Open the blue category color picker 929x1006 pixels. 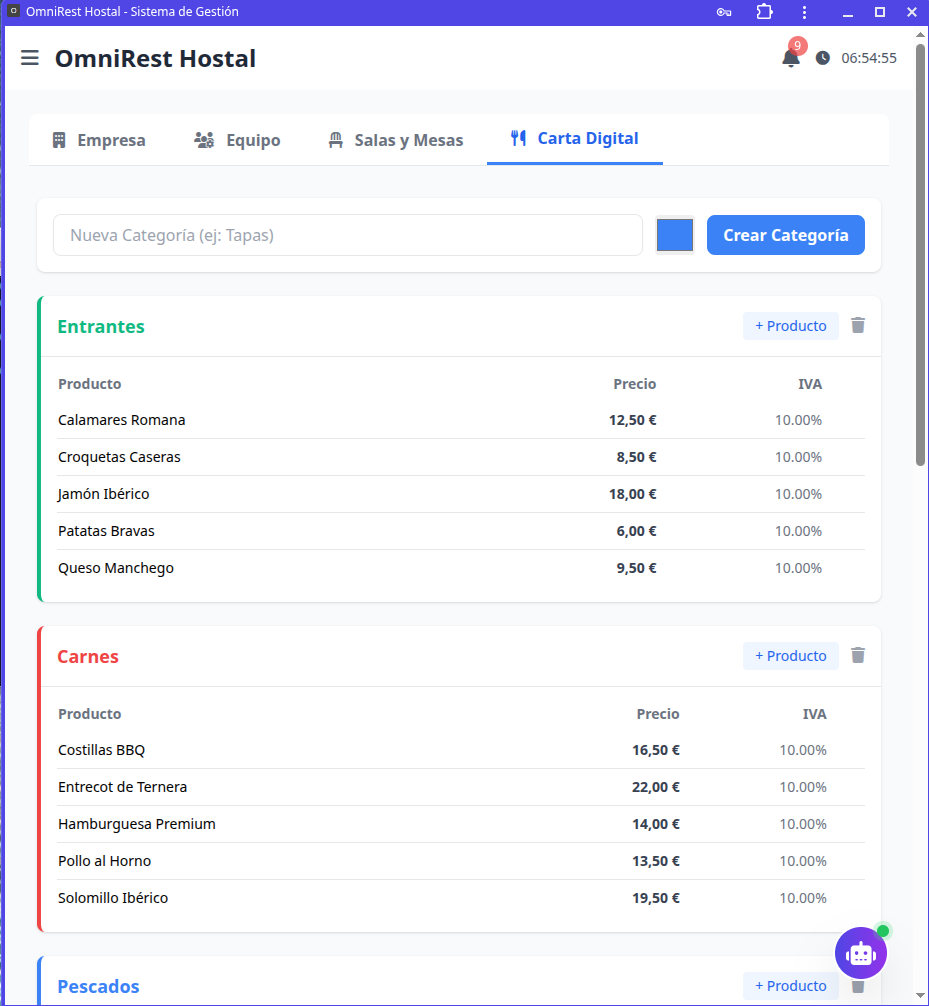coord(675,235)
